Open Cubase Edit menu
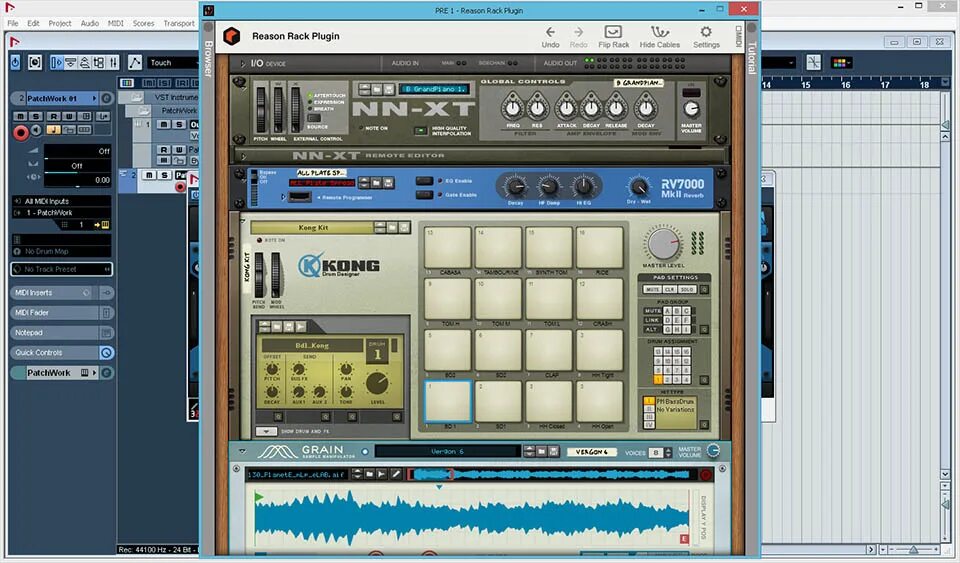 [33, 23]
